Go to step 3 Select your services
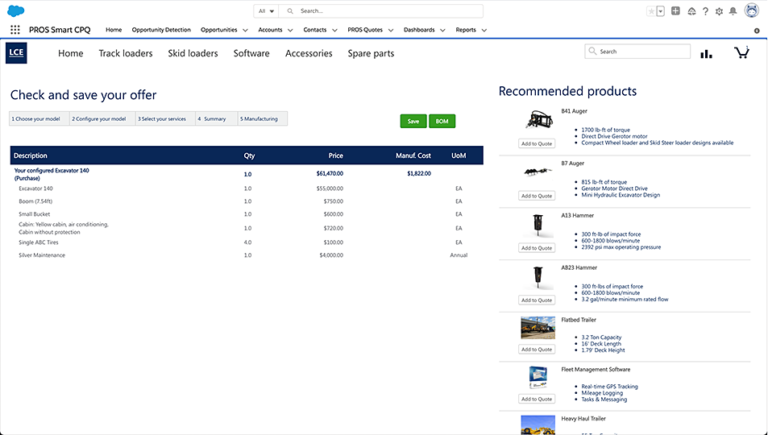 coord(165,119)
